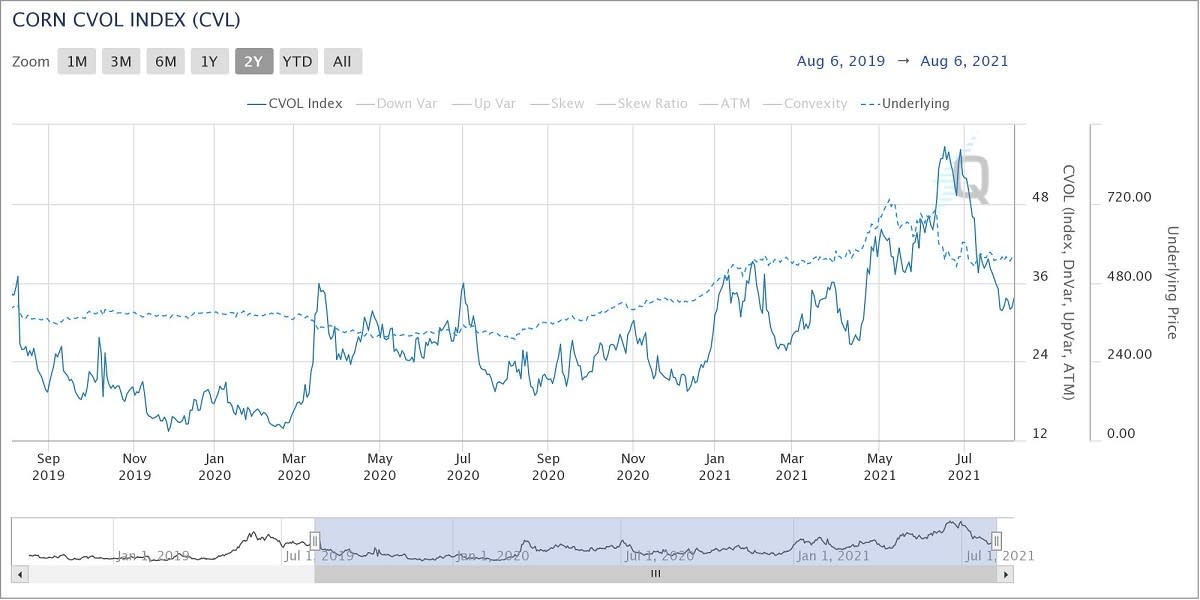Turn on the ATM series
1200x600 pixels.
coord(731,103)
